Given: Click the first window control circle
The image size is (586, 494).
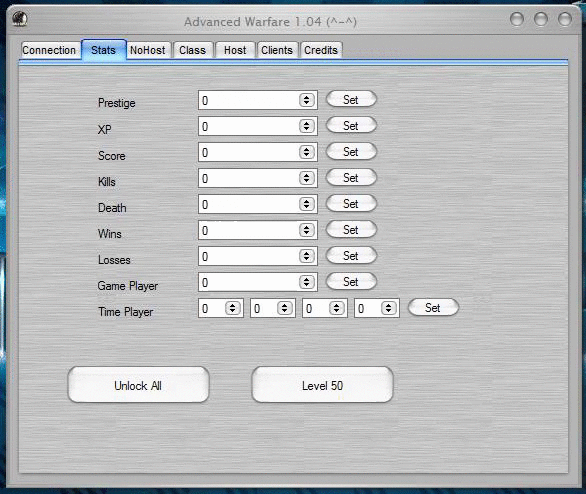Looking at the screenshot, I should (517, 19).
